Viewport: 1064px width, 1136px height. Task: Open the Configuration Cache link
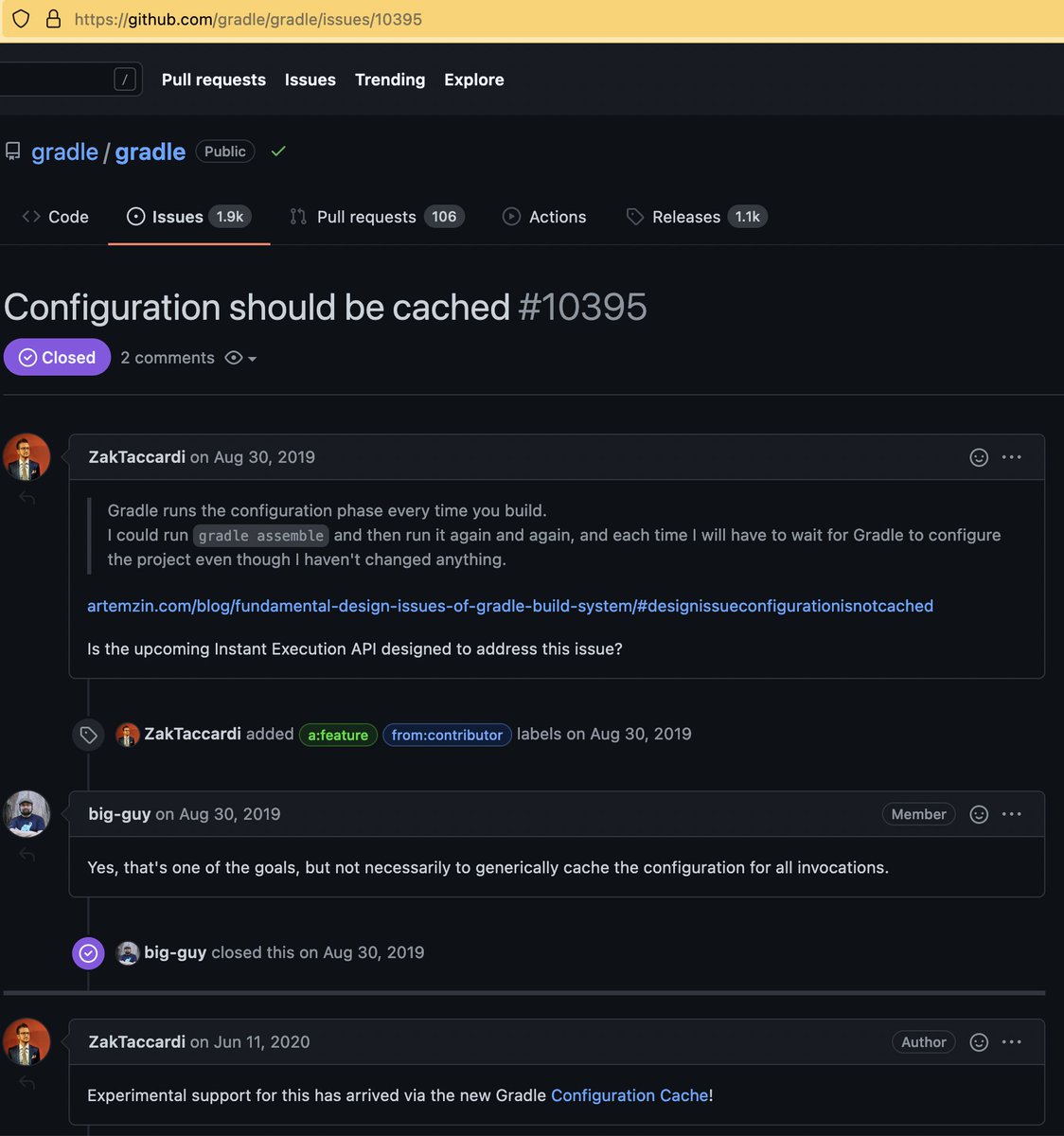pyautogui.click(x=630, y=1095)
